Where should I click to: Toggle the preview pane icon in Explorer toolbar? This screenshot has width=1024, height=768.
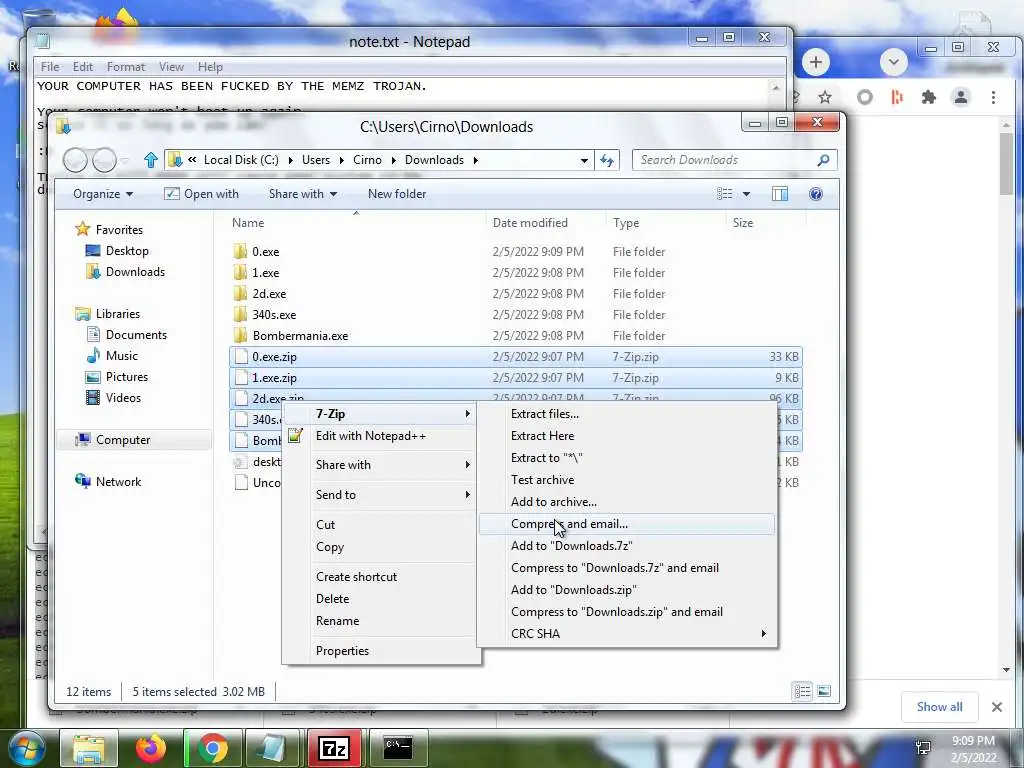coord(780,194)
